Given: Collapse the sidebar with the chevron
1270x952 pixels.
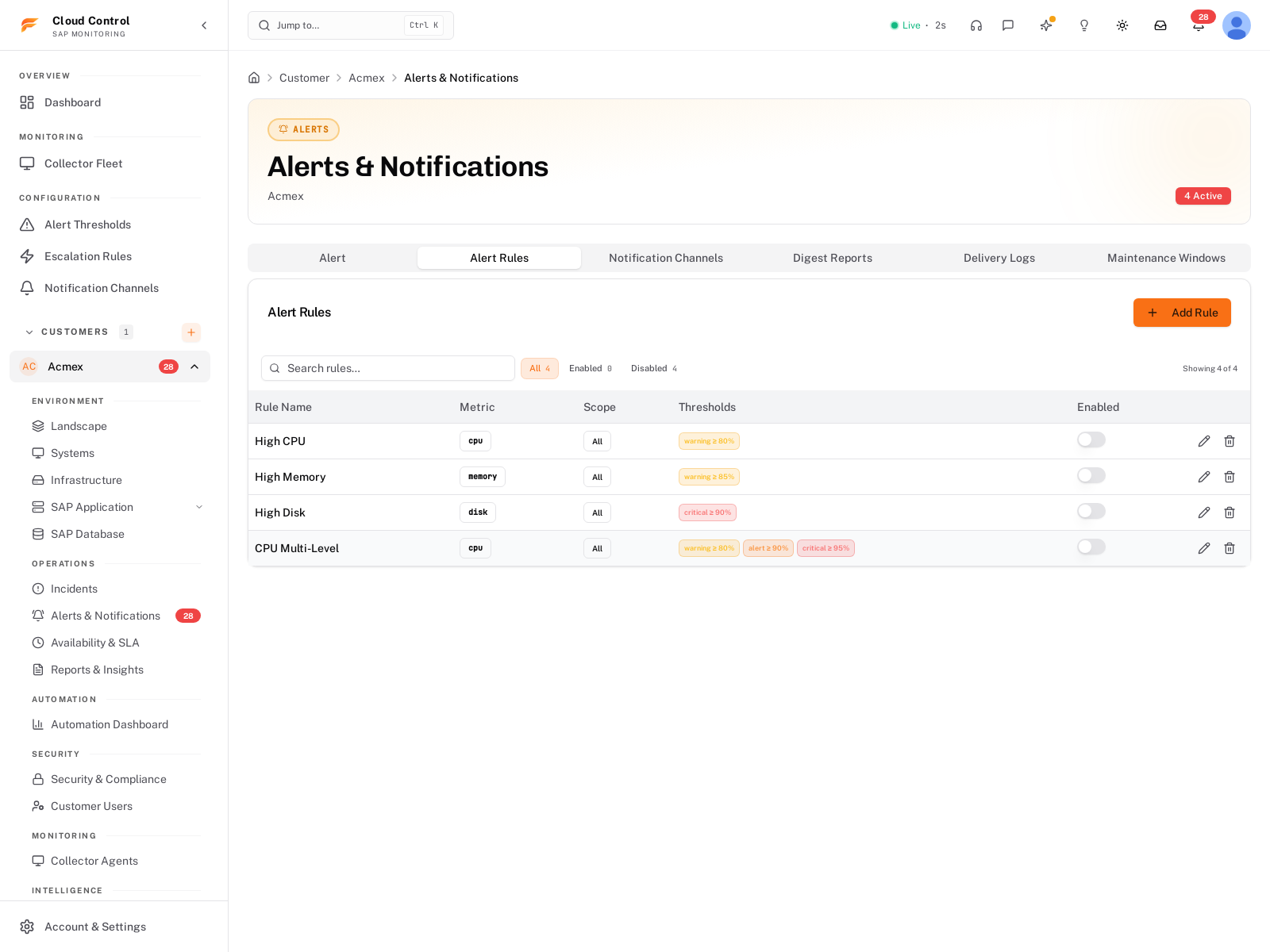Looking at the screenshot, I should point(204,25).
